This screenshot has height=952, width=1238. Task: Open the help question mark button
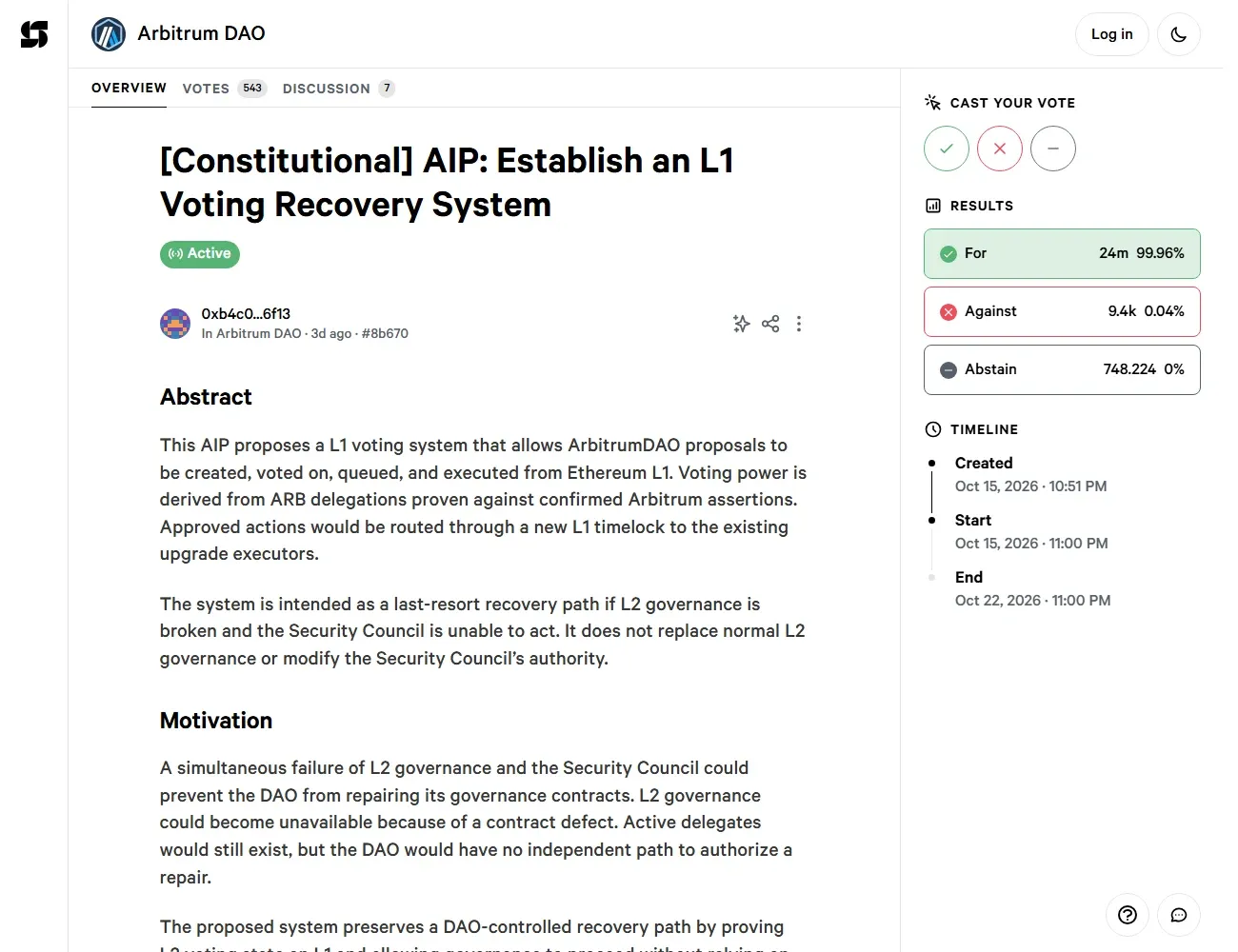(x=1128, y=915)
